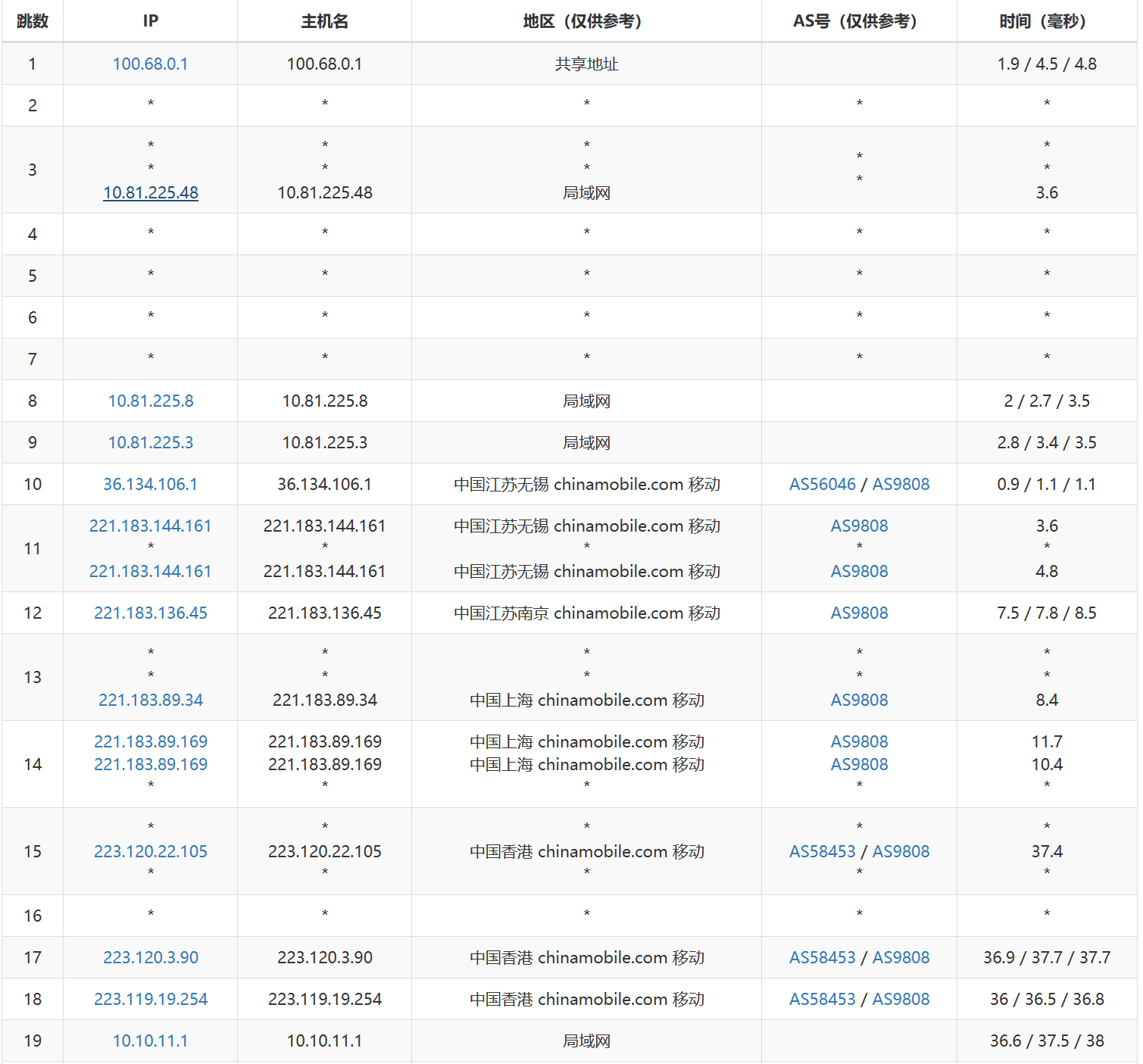This screenshot has height=1064, width=1143.
Task: Open the AS9808 link in hop 15
Action: click(901, 851)
